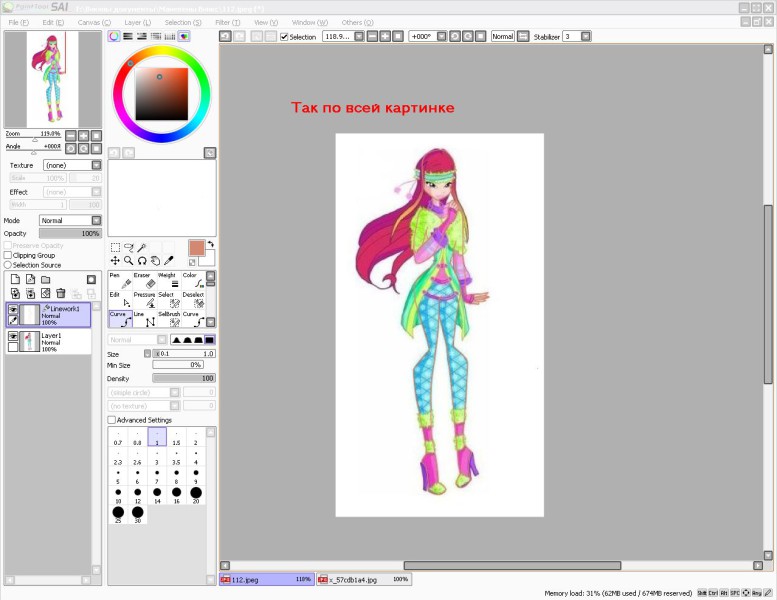Image resolution: width=777 pixels, height=600 pixels.
Task: Swap foreground and background colors
Action: click(211, 244)
